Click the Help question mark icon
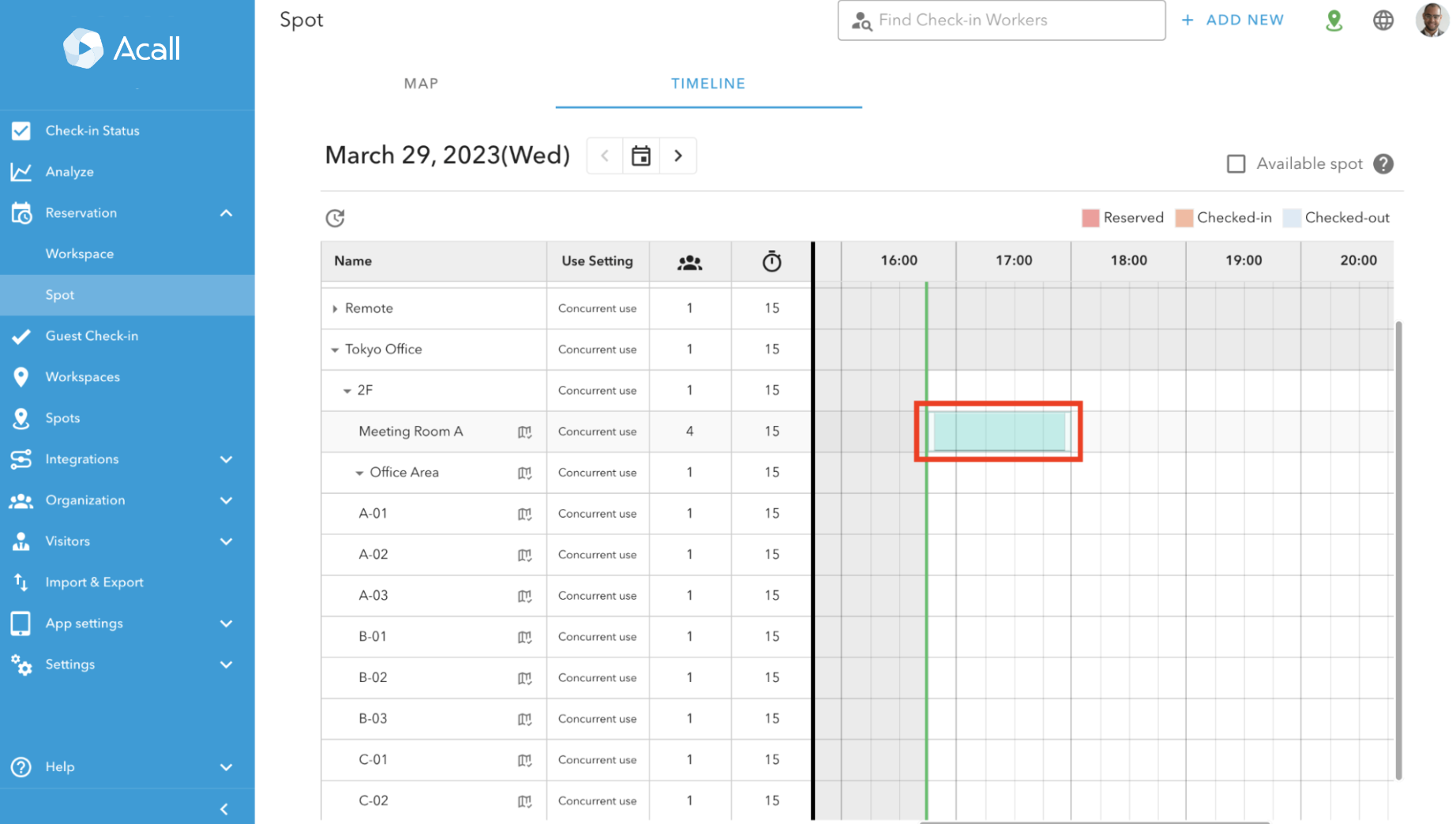Viewport: 1456px width, 824px height. tap(21, 766)
